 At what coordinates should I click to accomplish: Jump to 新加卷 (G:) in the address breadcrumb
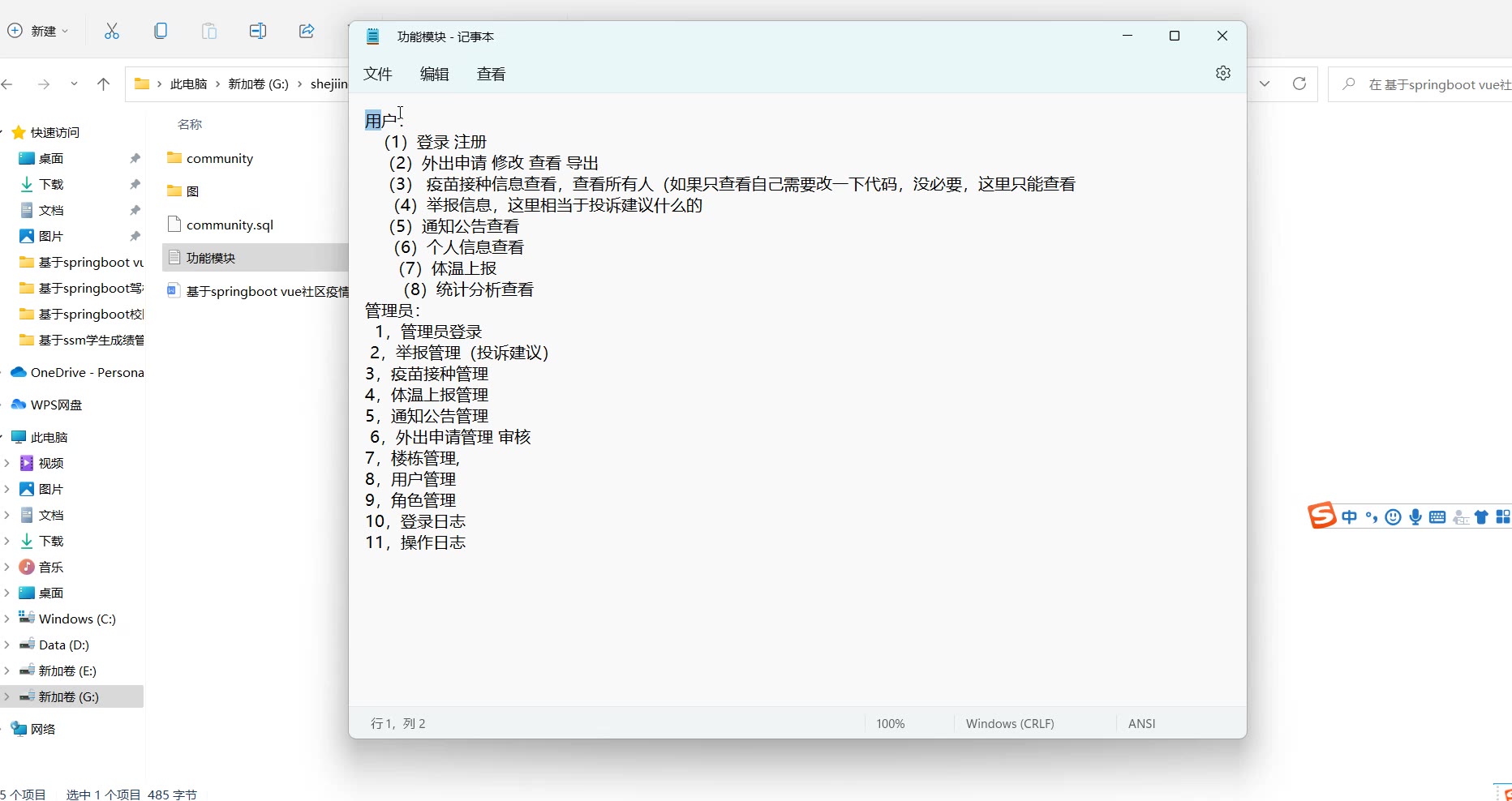pyautogui.click(x=258, y=84)
